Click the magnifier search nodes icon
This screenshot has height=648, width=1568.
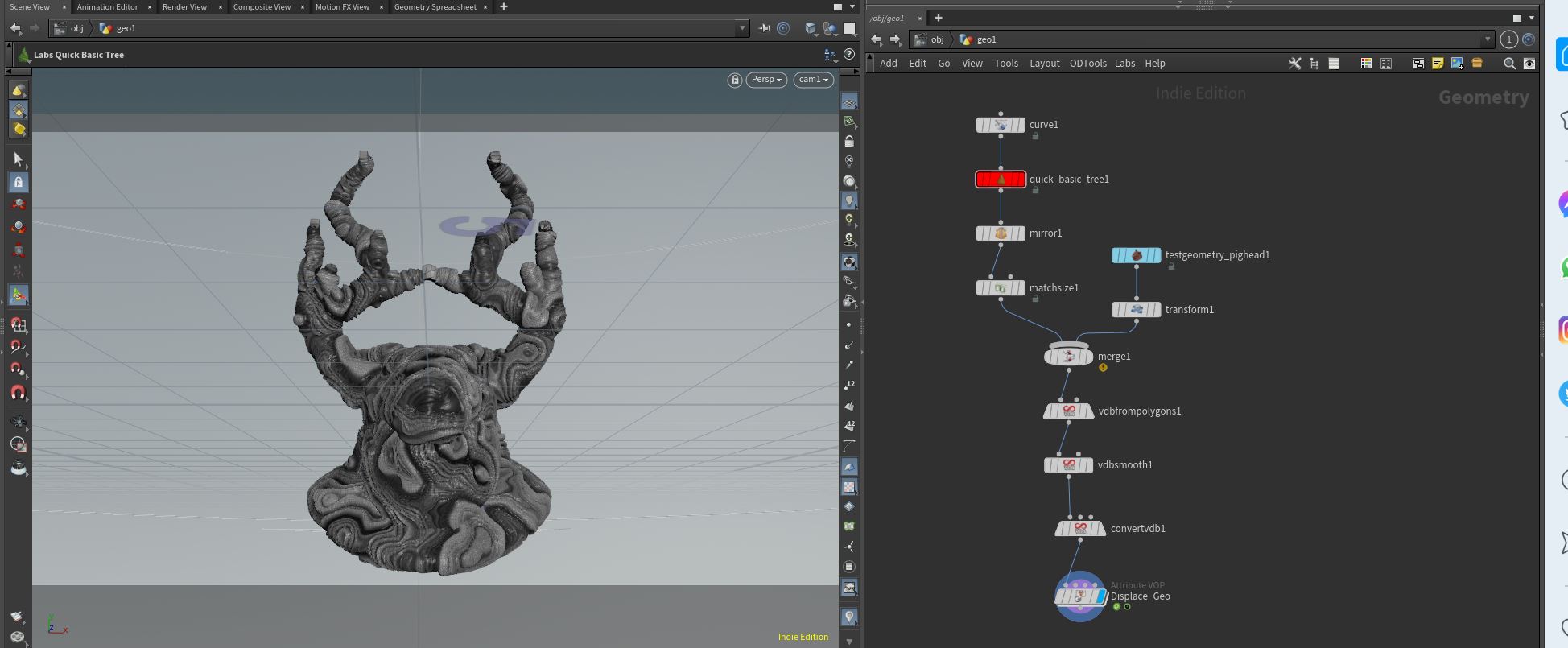(x=1509, y=64)
